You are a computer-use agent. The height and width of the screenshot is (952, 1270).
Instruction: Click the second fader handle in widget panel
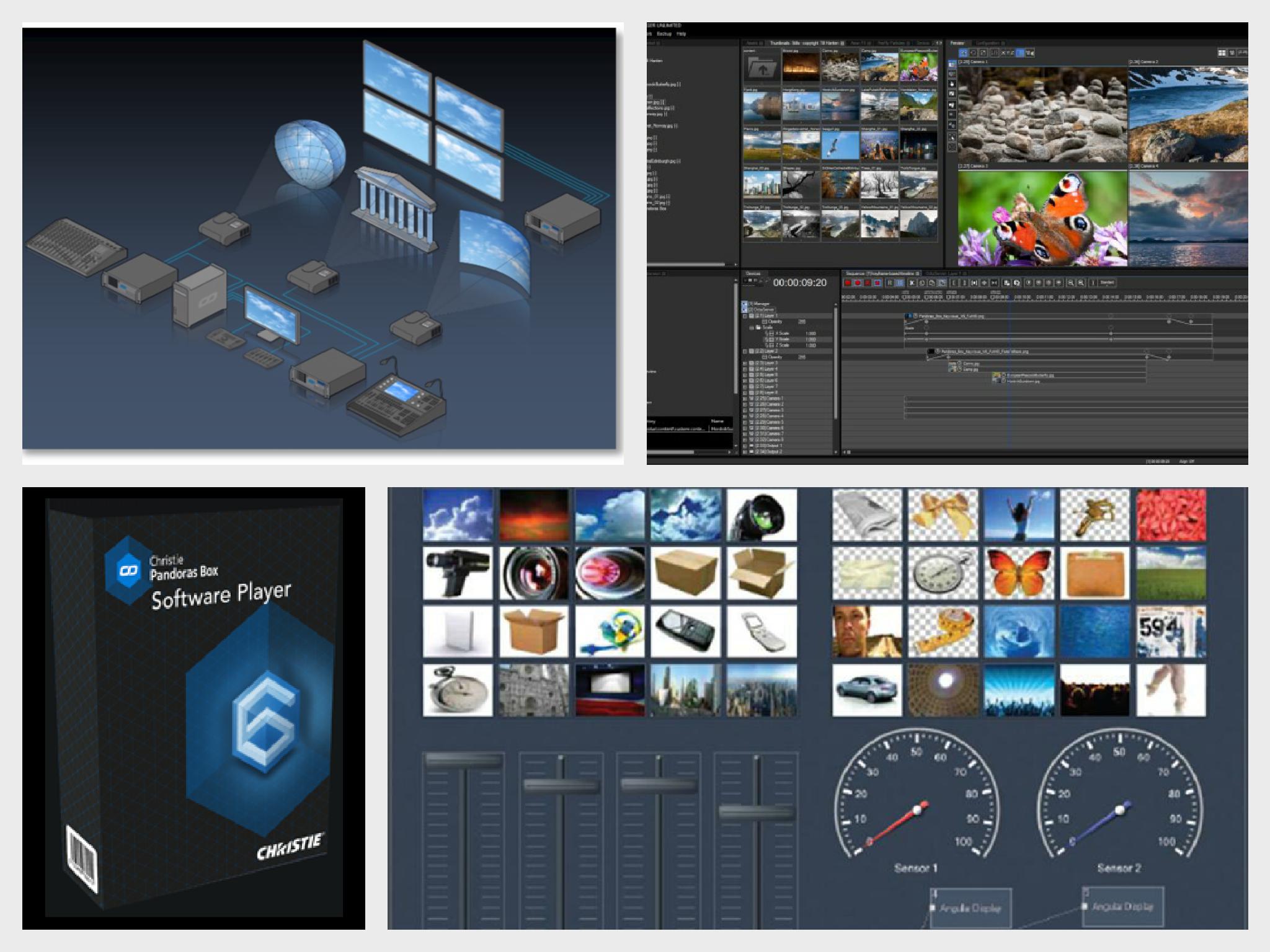[x=561, y=786]
